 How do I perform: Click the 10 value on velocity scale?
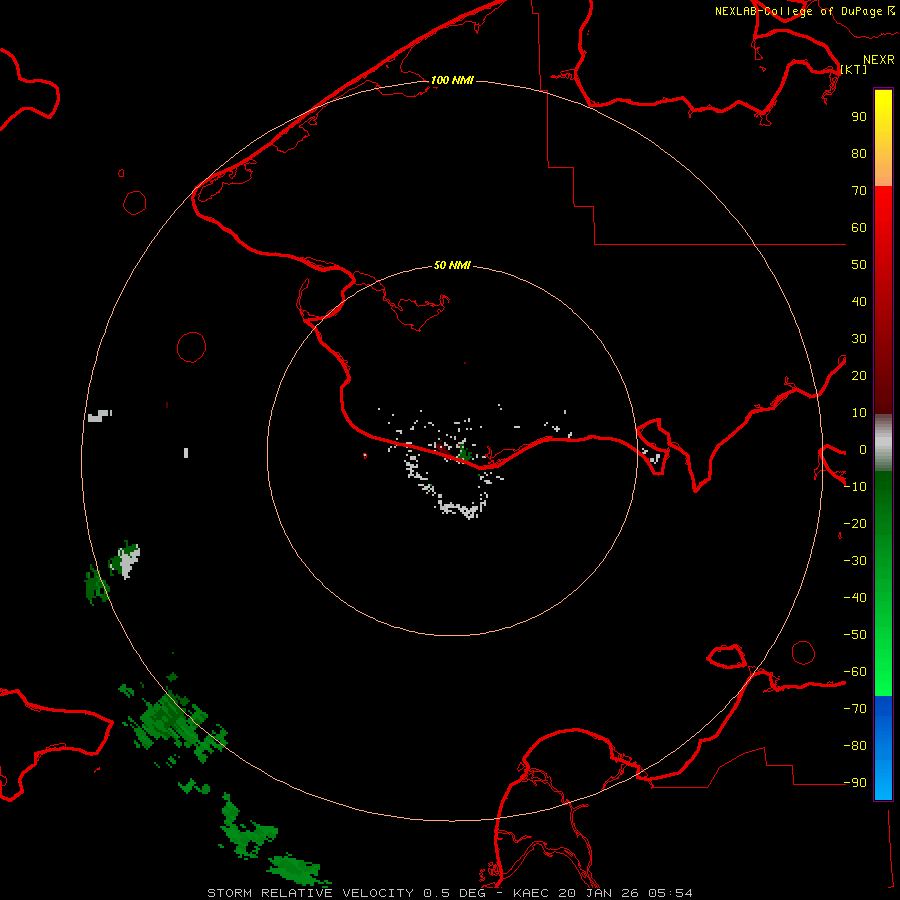click(x=859, y=413)
